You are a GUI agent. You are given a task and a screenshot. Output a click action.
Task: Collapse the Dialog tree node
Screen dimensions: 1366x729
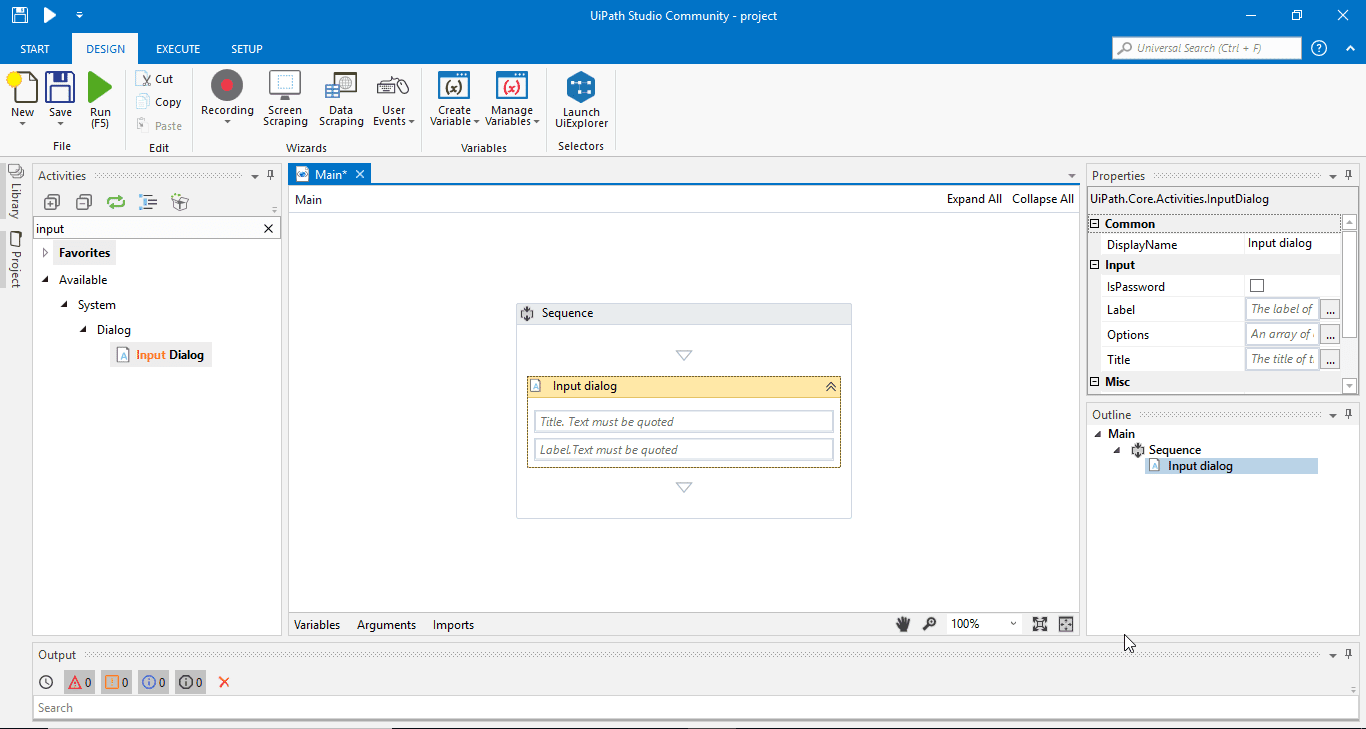point(83,329)
